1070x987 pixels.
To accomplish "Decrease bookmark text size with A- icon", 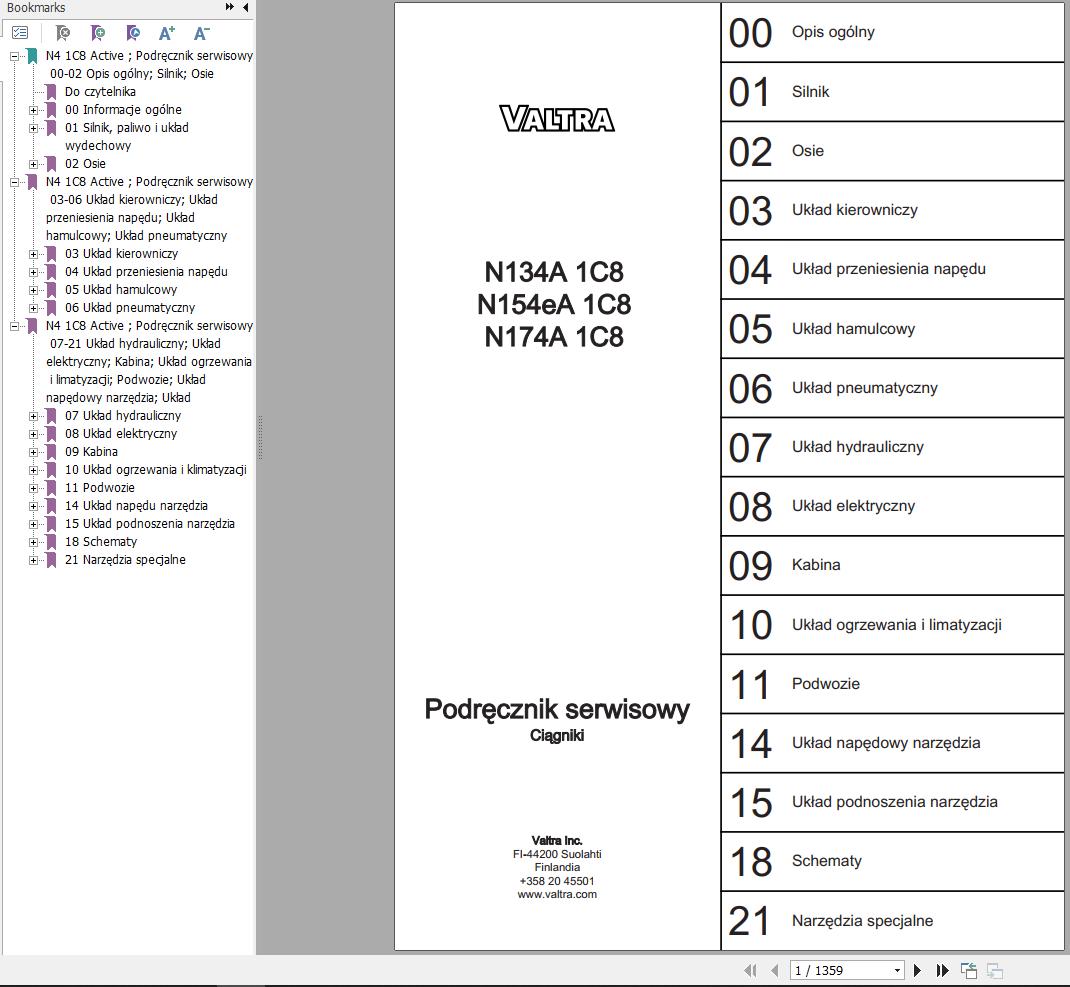I will tap(202, 33).
